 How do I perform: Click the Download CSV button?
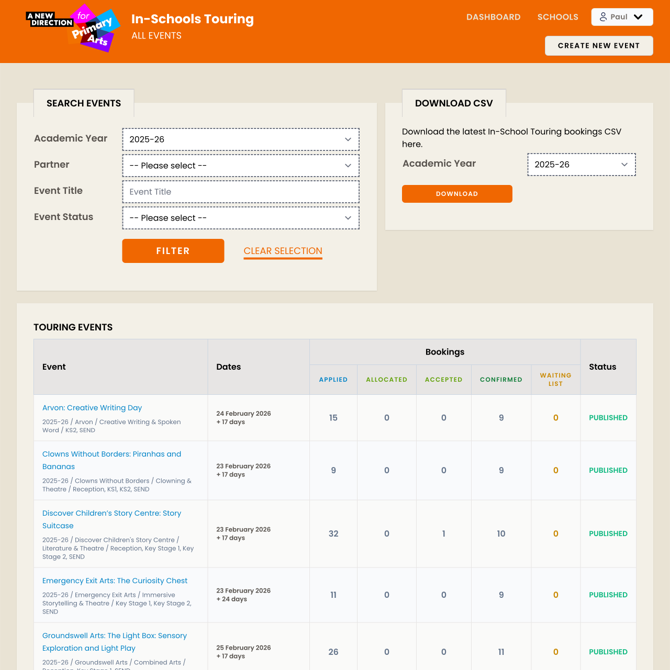pyautogui.click(x=457, y=194)
